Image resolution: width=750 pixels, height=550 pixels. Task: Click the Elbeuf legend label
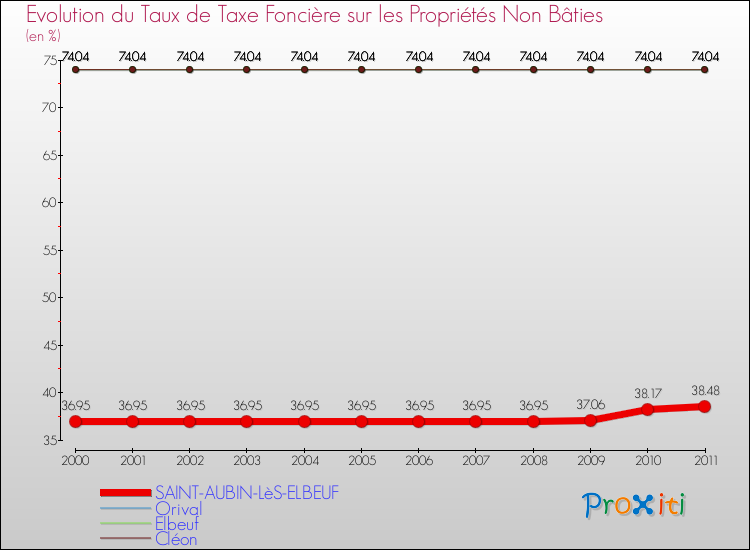176,524
